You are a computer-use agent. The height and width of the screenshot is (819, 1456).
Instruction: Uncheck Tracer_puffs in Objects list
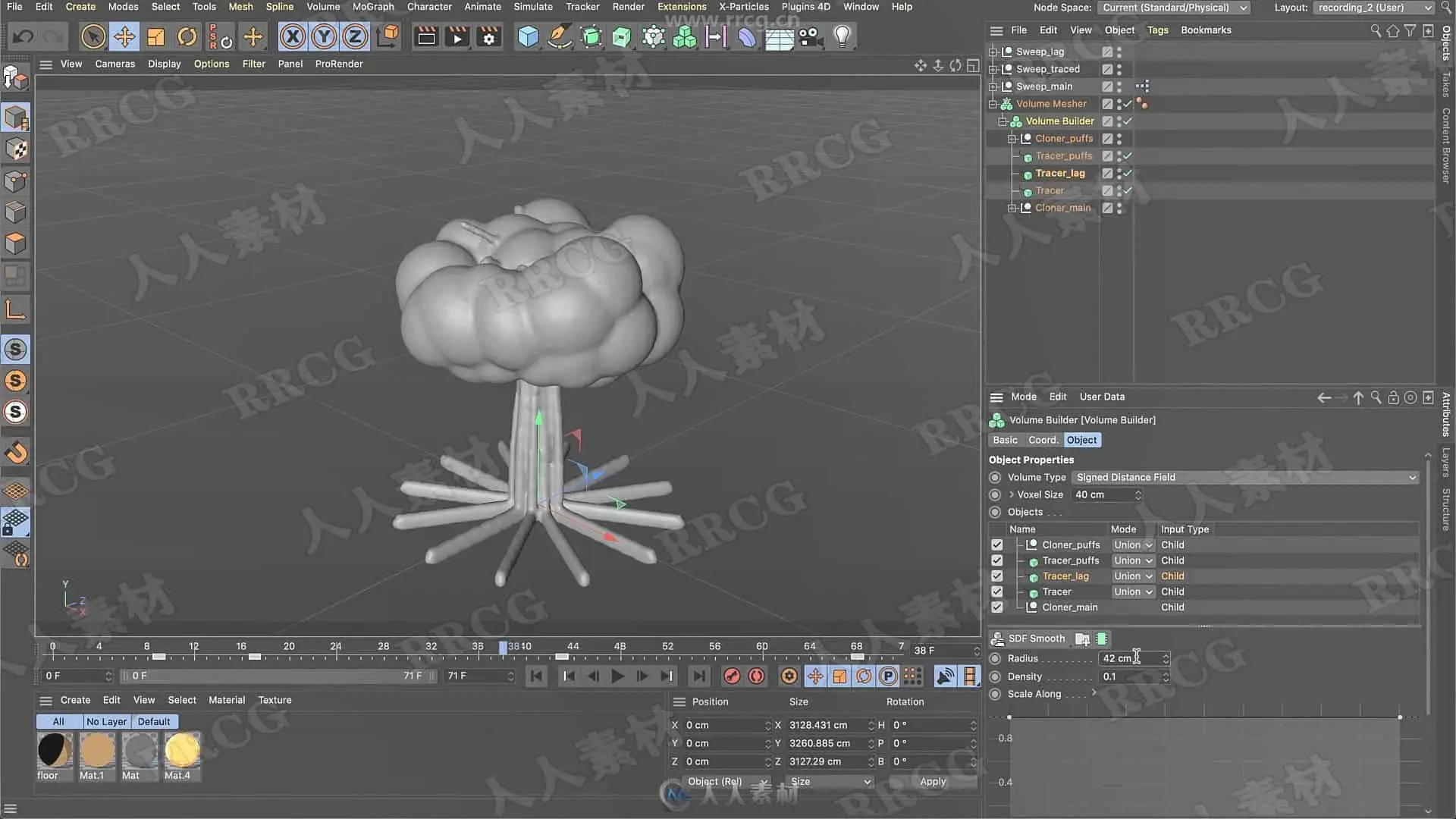tap(997, 560)
